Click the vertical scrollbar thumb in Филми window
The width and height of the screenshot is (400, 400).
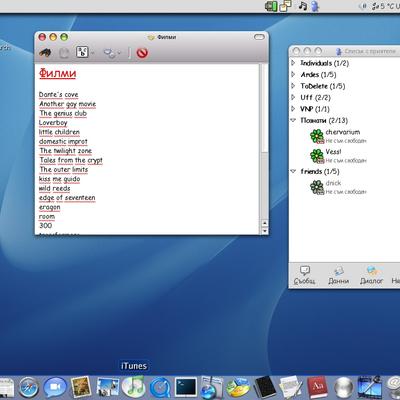pyautogui.click(x=265, y=108)
